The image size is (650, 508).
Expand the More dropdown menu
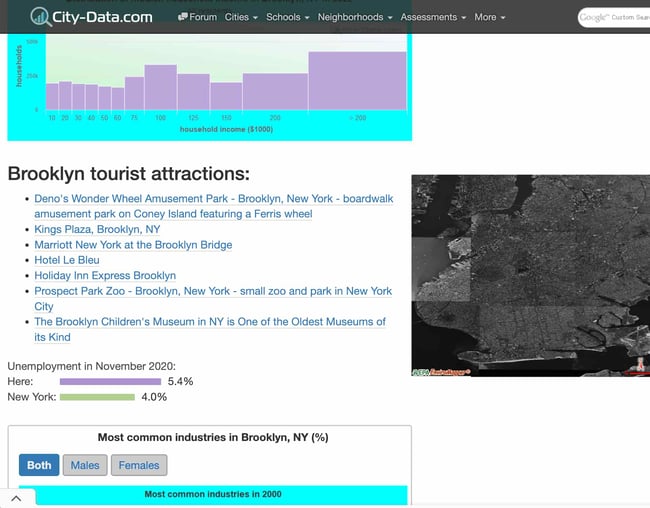click(490, 17)
